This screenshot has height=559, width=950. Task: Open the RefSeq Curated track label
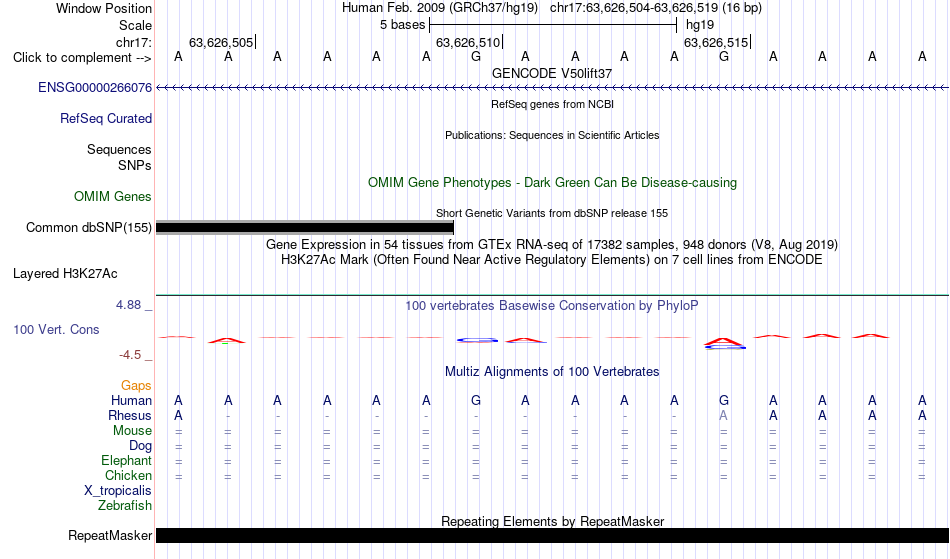point(106,119)
